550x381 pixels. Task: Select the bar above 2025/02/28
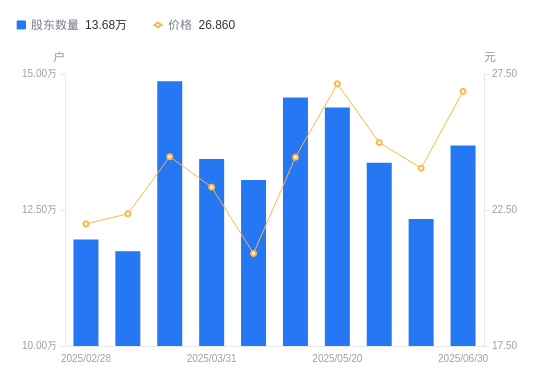pyautogui.click(x=86, y=293)
